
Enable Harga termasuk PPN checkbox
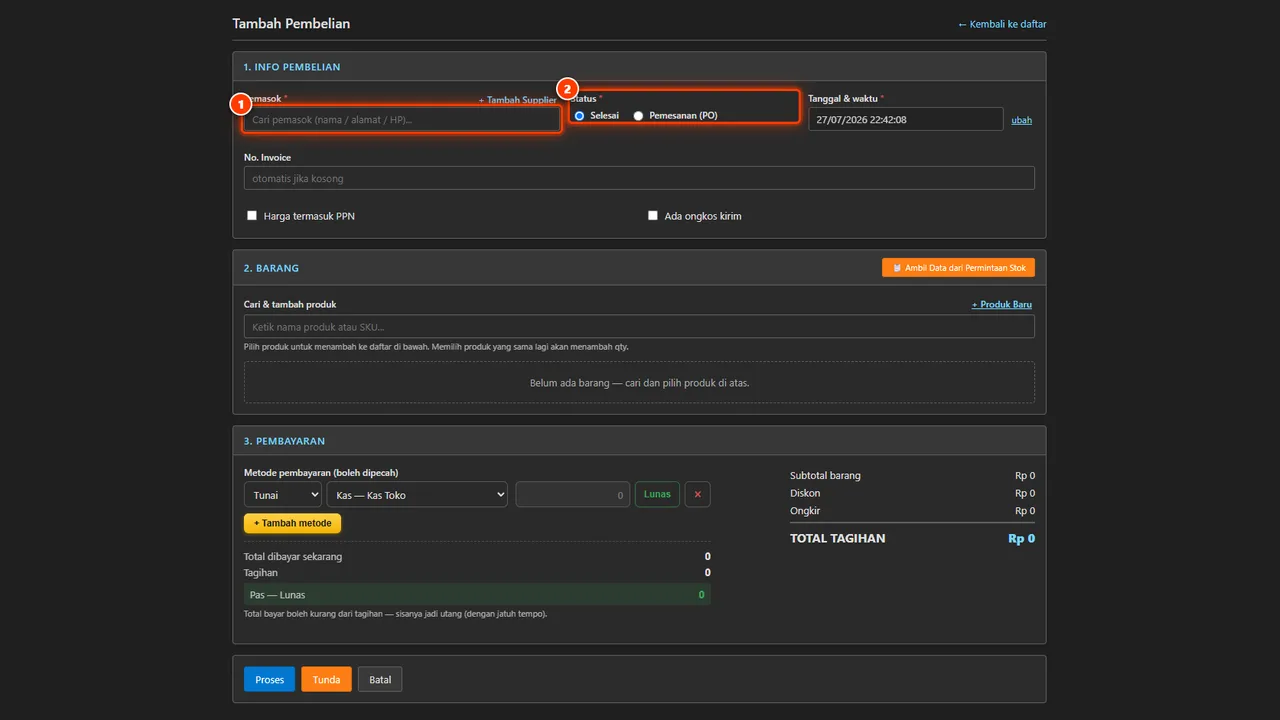(x=252, y=215)
